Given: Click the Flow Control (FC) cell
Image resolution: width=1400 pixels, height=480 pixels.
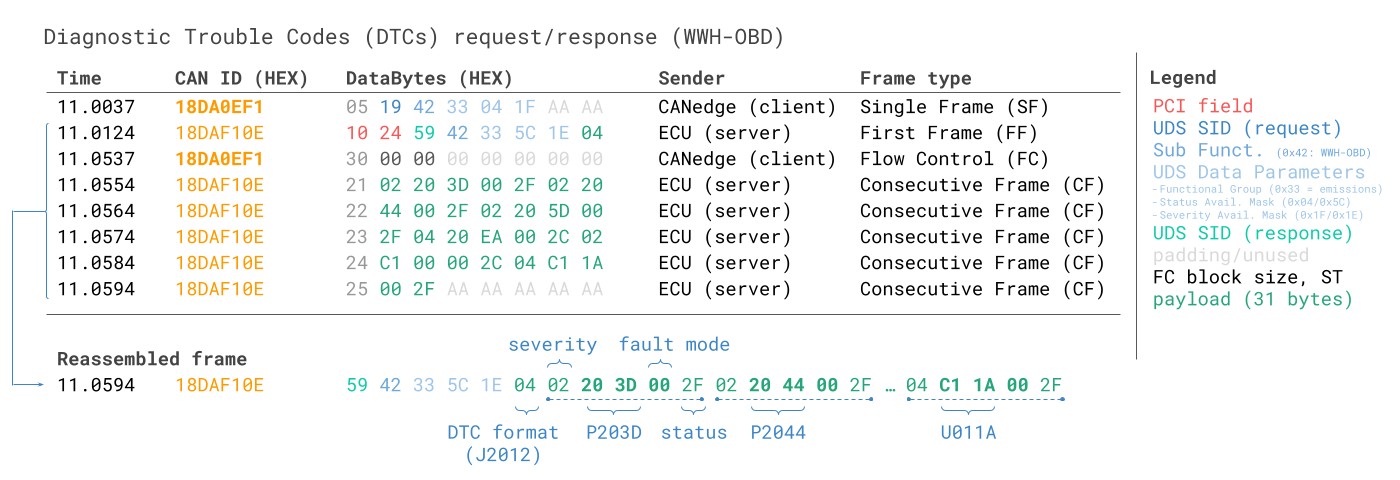Looking at the screenshot, I should pyautogui.click(x=955, y=159).
